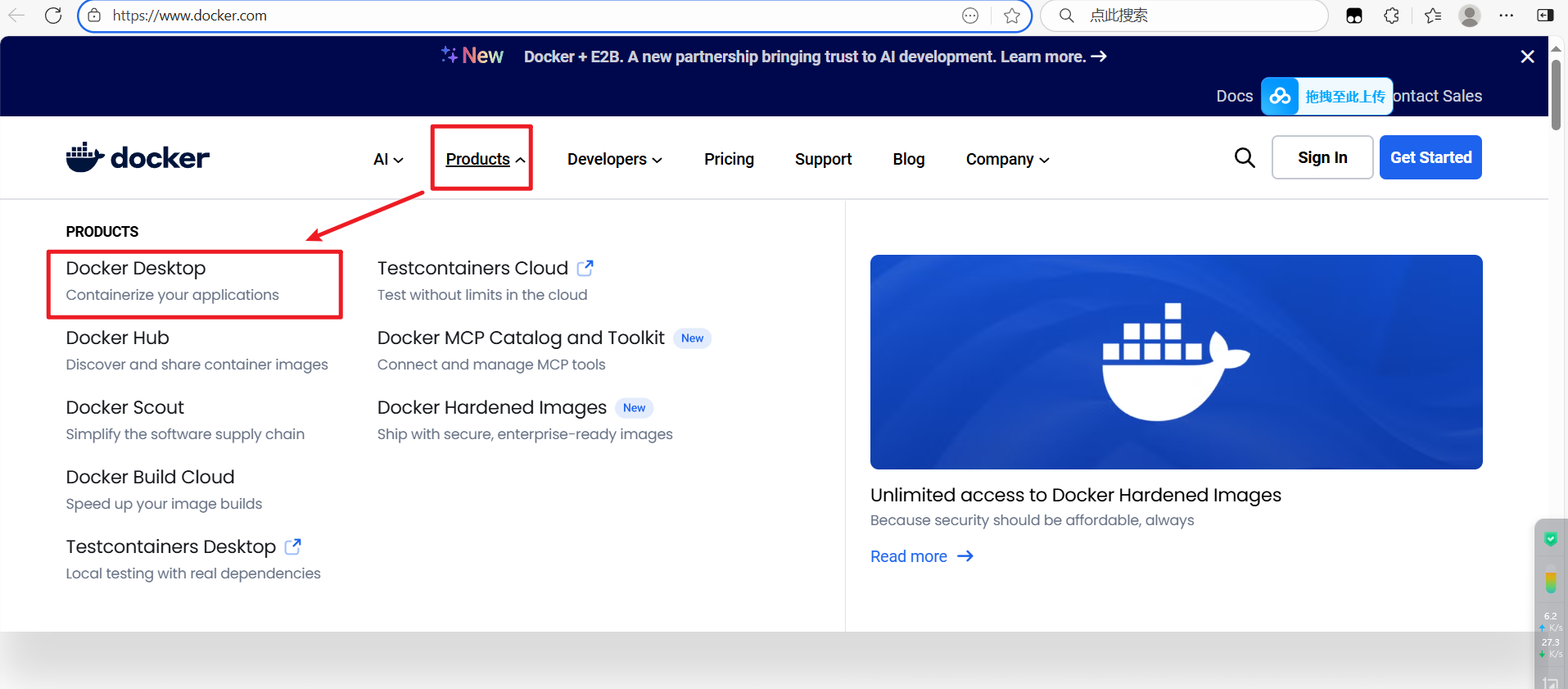Click the external link icon beside Testcontainers Desktop
Screen dimensions: 1568x689
tap(292, 546)
